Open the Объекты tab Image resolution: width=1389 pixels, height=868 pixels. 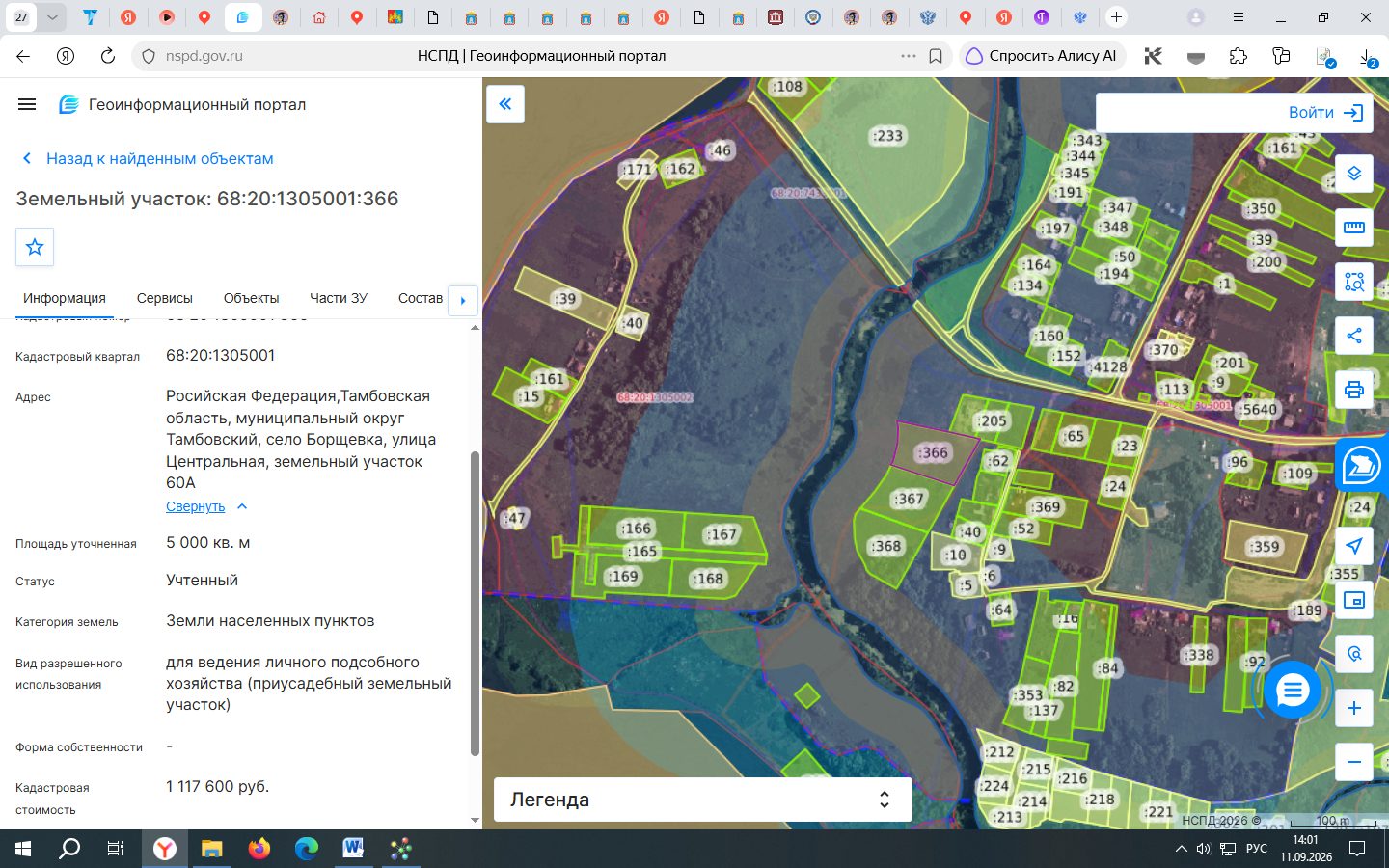(x=251, y=298)
